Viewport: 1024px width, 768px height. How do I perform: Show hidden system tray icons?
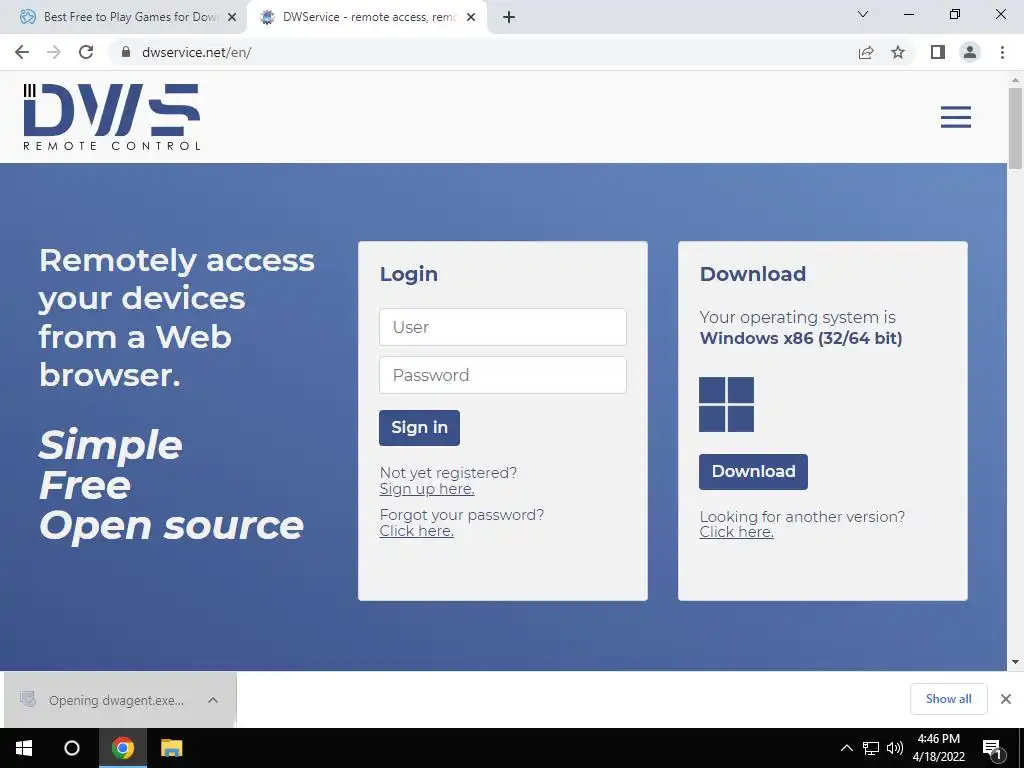[x=846, y=748]
